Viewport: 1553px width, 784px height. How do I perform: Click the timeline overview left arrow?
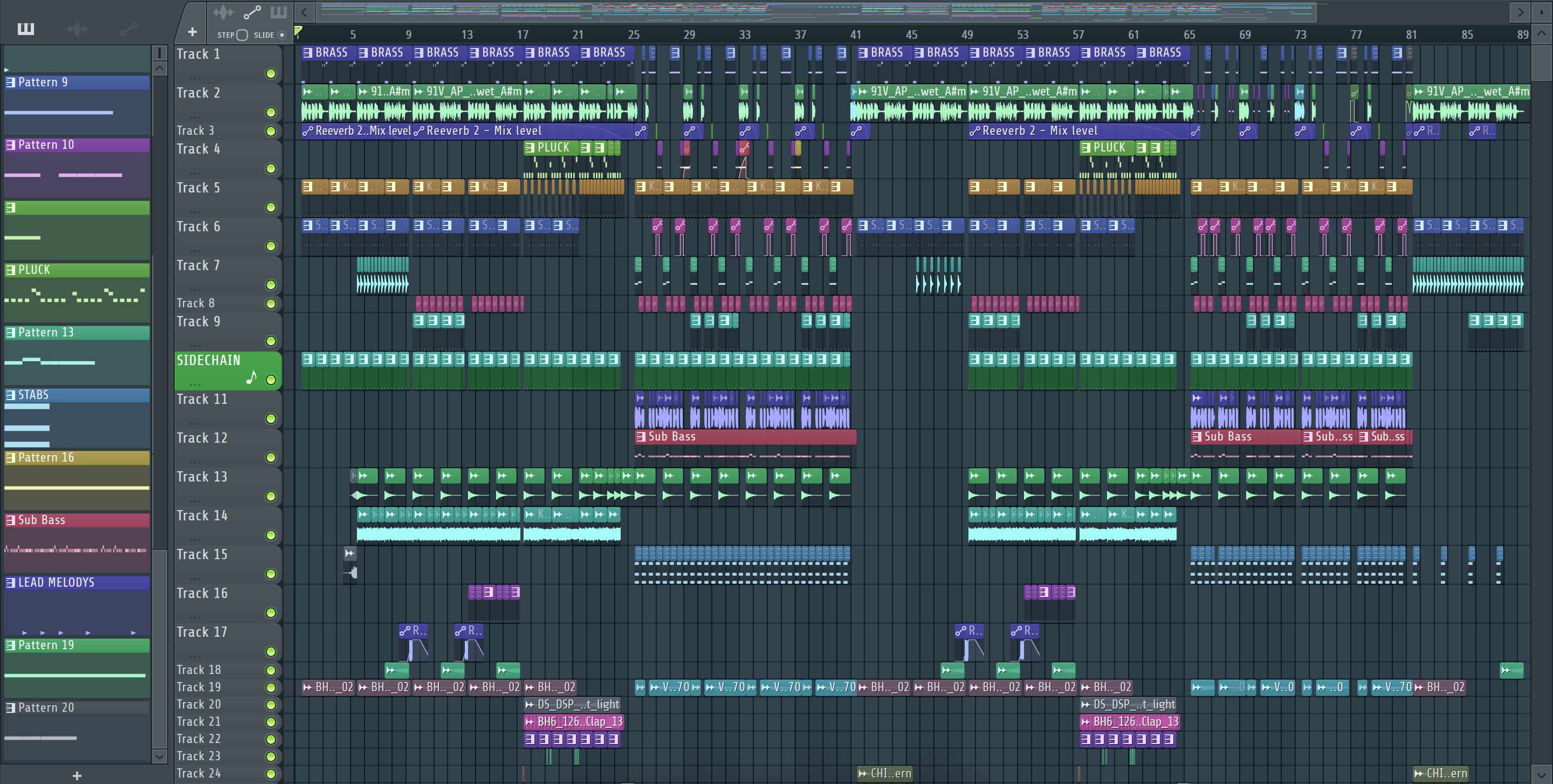point(305,12)
